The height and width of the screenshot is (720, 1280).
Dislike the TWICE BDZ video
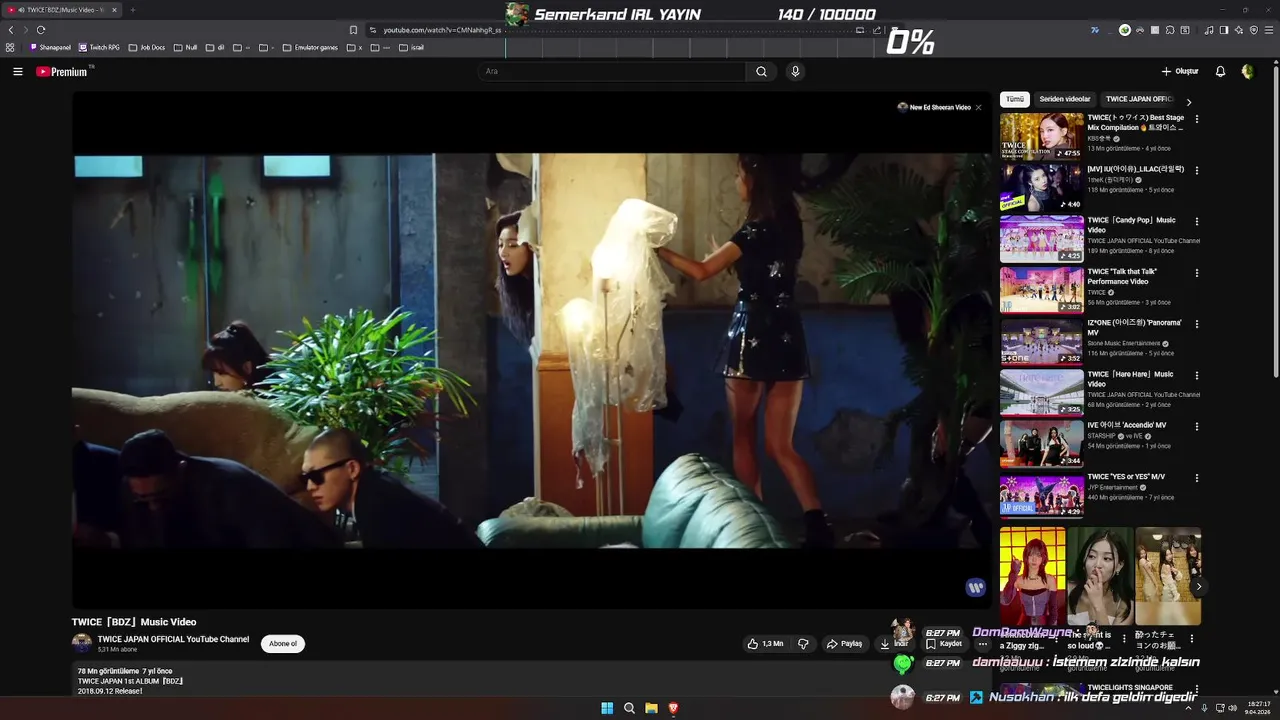point(803,644)
